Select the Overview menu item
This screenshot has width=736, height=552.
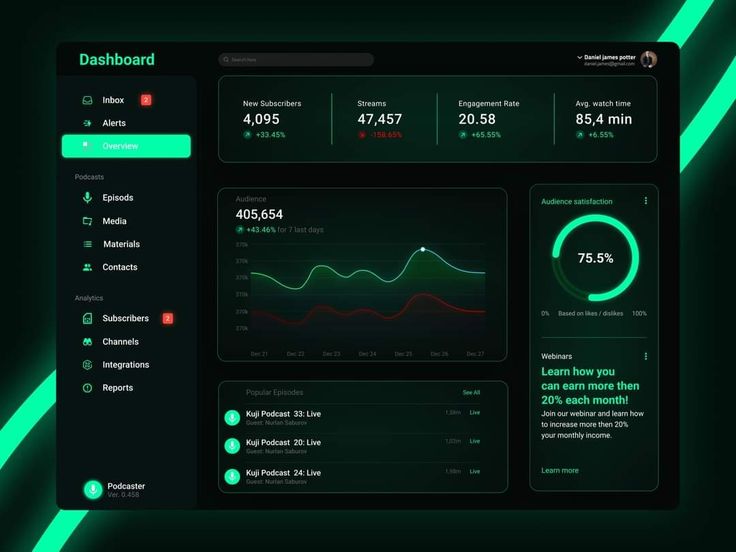(x=126, y=146)
